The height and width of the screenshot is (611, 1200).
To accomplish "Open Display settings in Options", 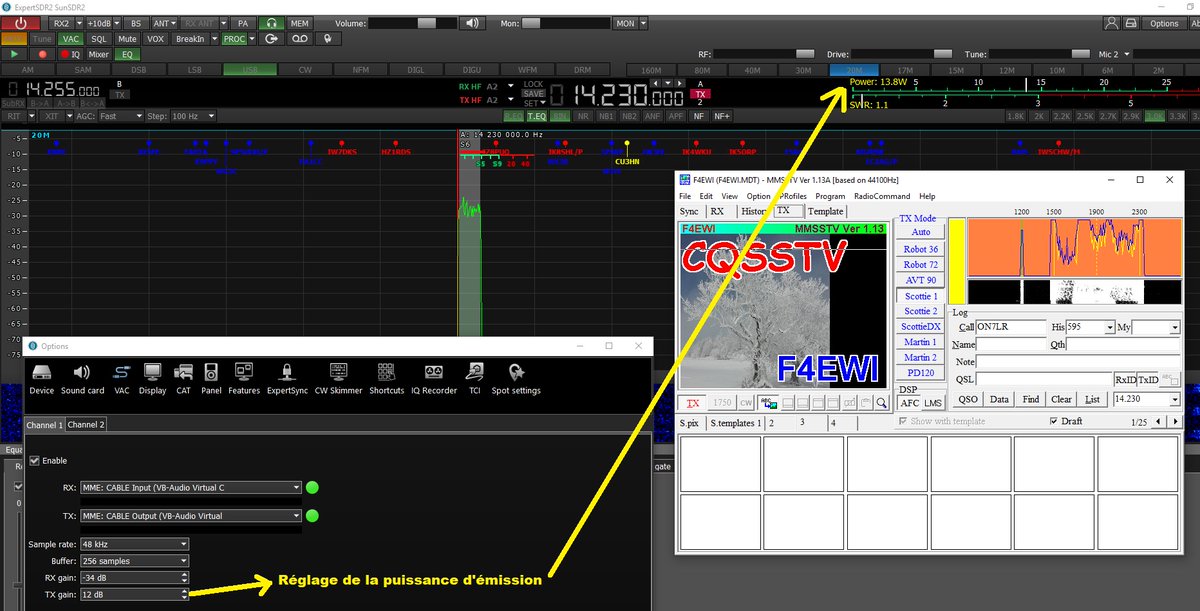I will click(153, 378).
